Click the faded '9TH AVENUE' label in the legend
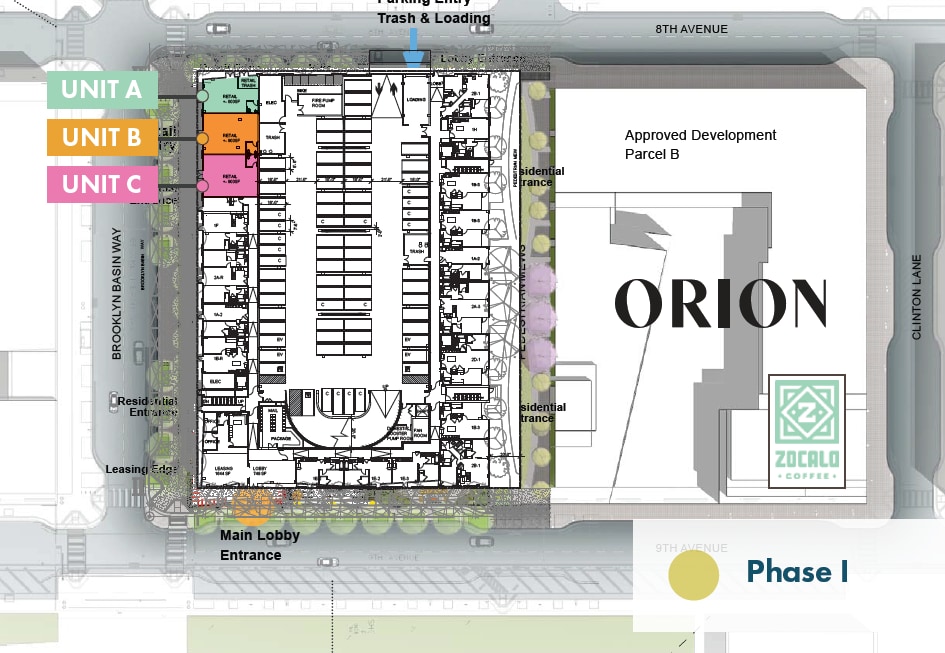Viewport: 945px width, 653px height. (691, 548)
